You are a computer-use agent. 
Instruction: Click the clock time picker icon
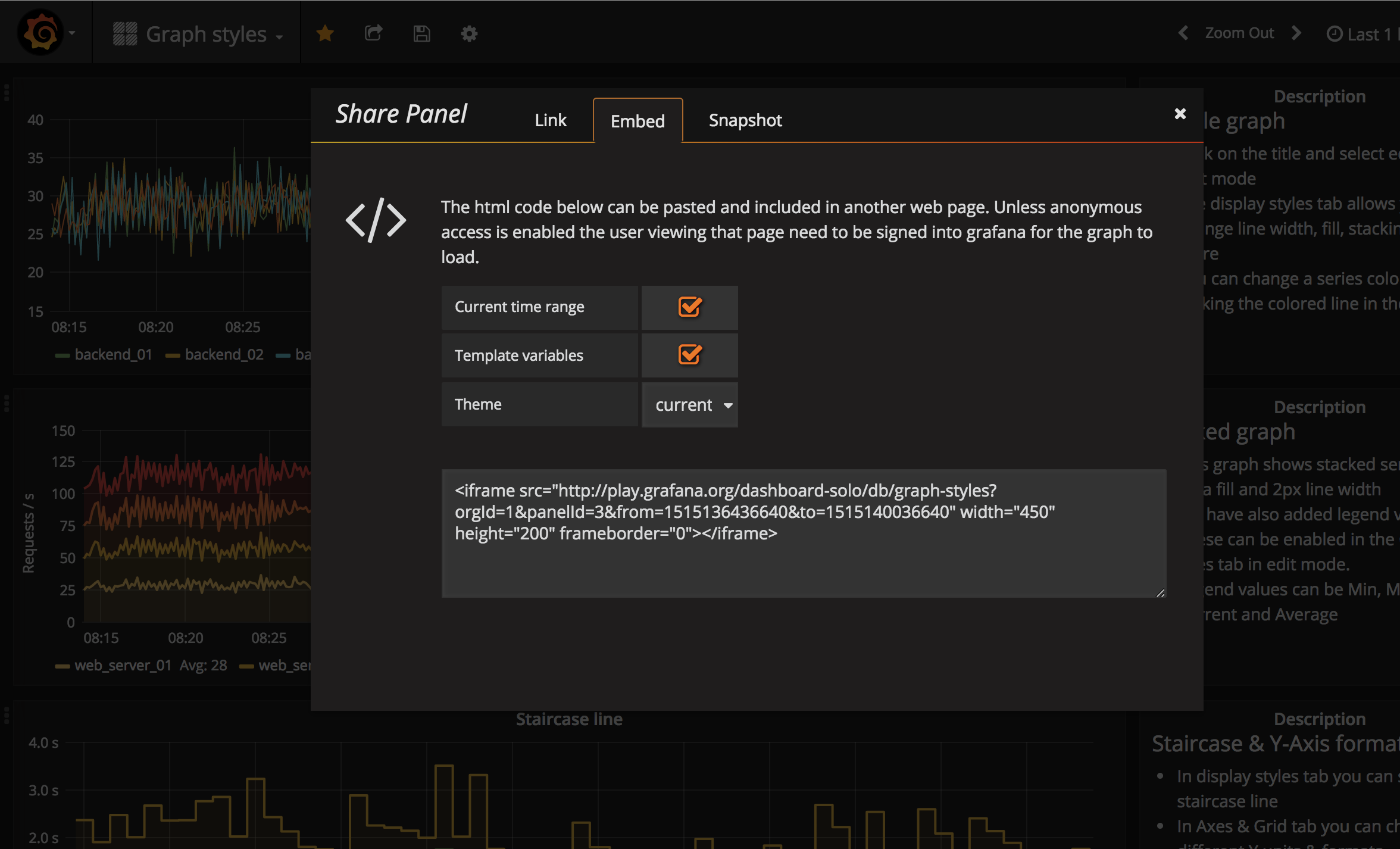1335,35
